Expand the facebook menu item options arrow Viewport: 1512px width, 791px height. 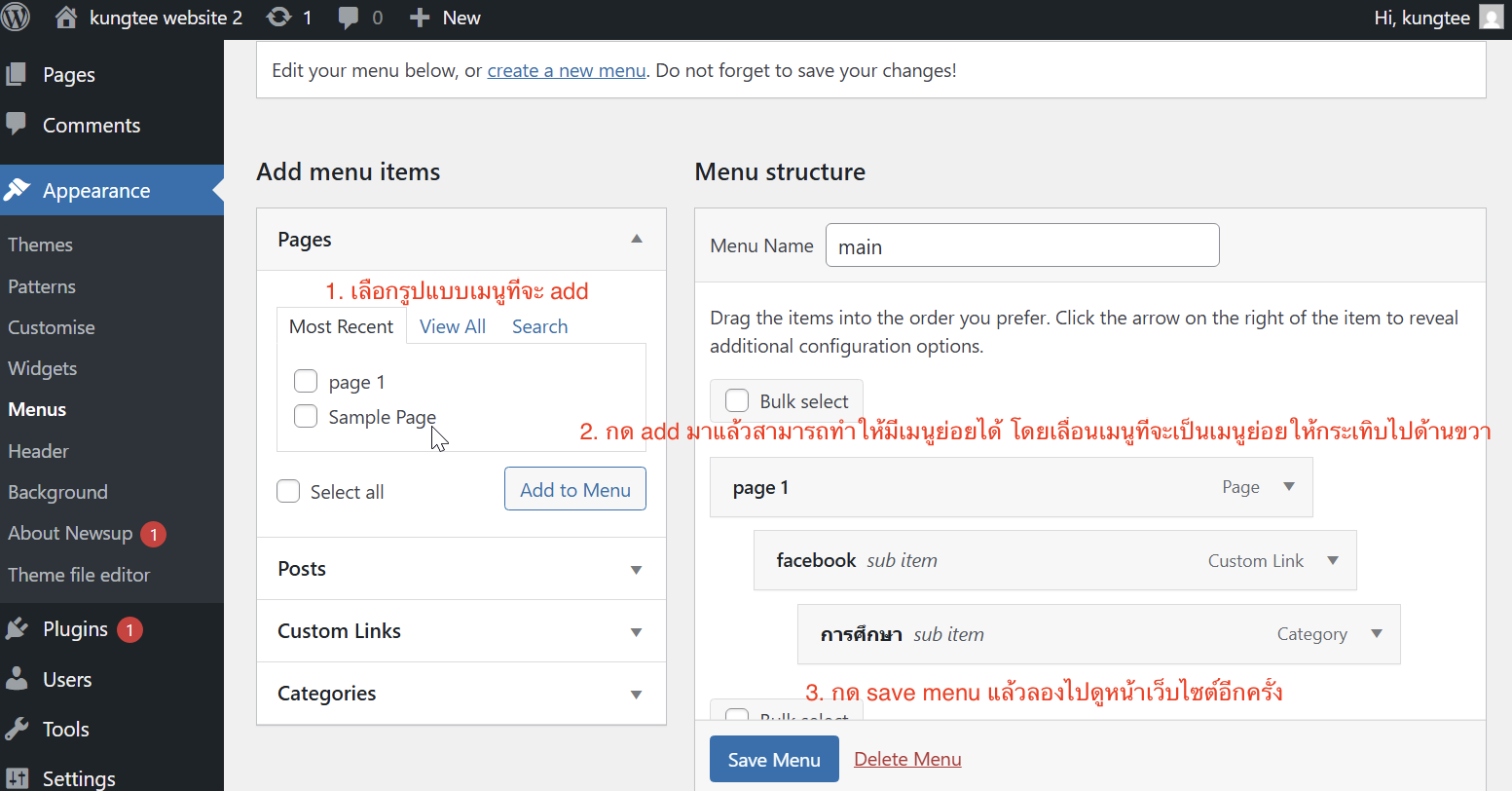point(1333,560)
